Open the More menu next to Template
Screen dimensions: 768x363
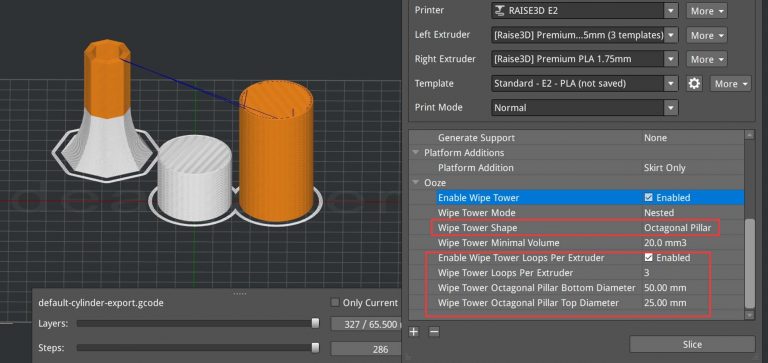[731, 84]
